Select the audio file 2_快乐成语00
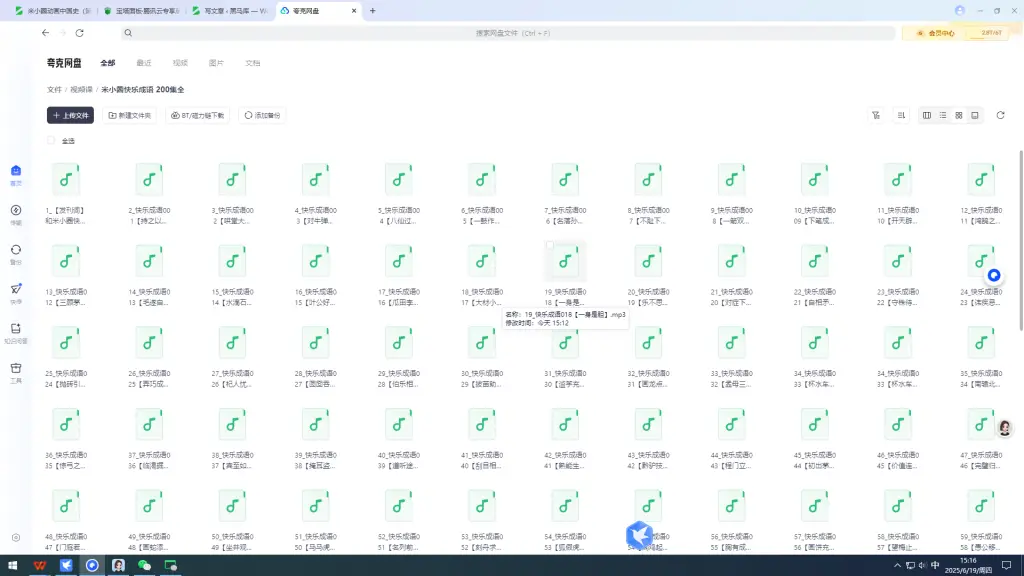Screen dimensions: 1024x576 [149, 193]
